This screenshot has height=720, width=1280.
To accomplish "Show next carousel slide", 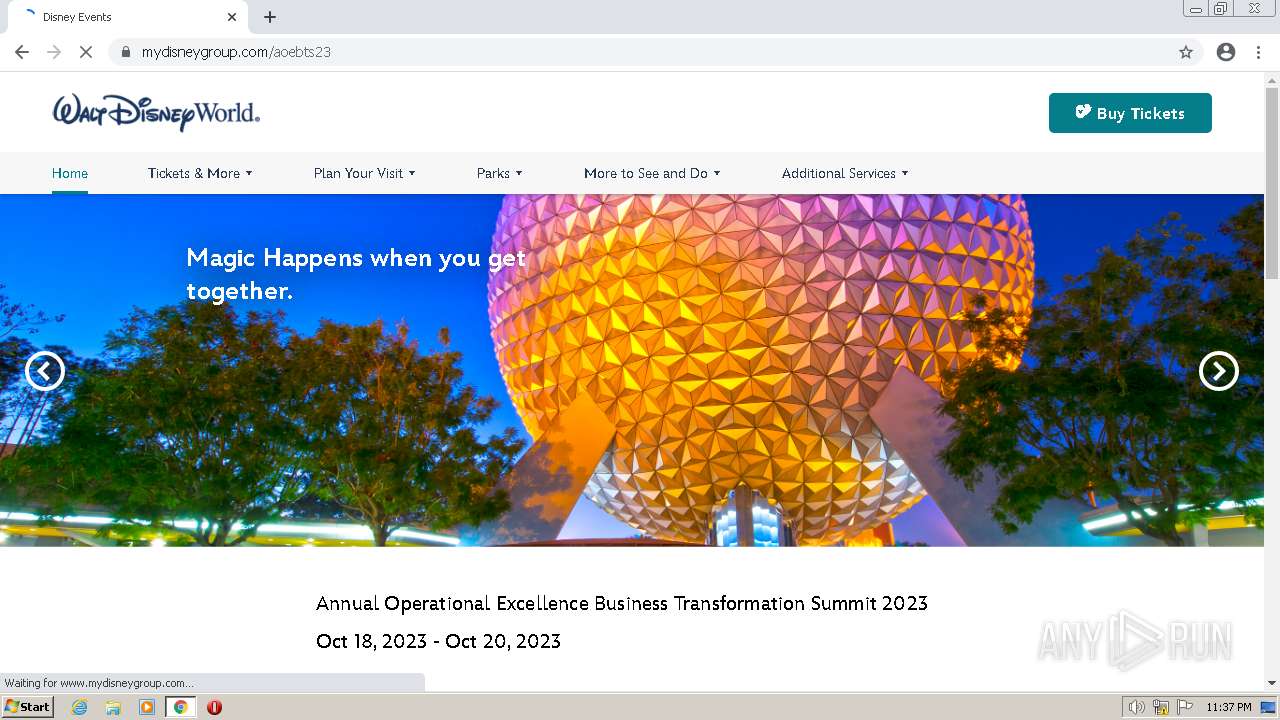I will coord(1219,371).
